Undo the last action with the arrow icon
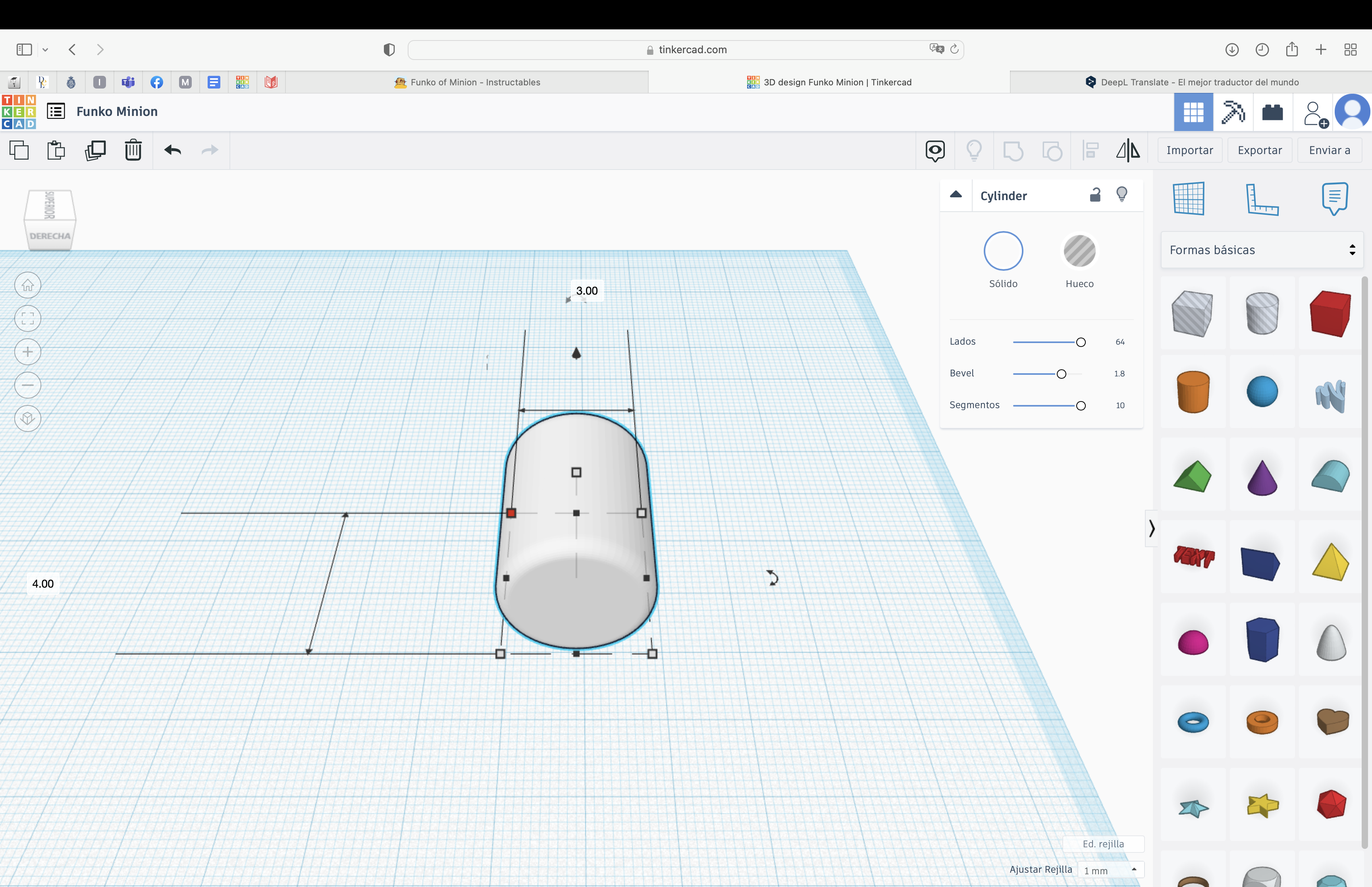 pyautogui.click(x=173, y=150)
